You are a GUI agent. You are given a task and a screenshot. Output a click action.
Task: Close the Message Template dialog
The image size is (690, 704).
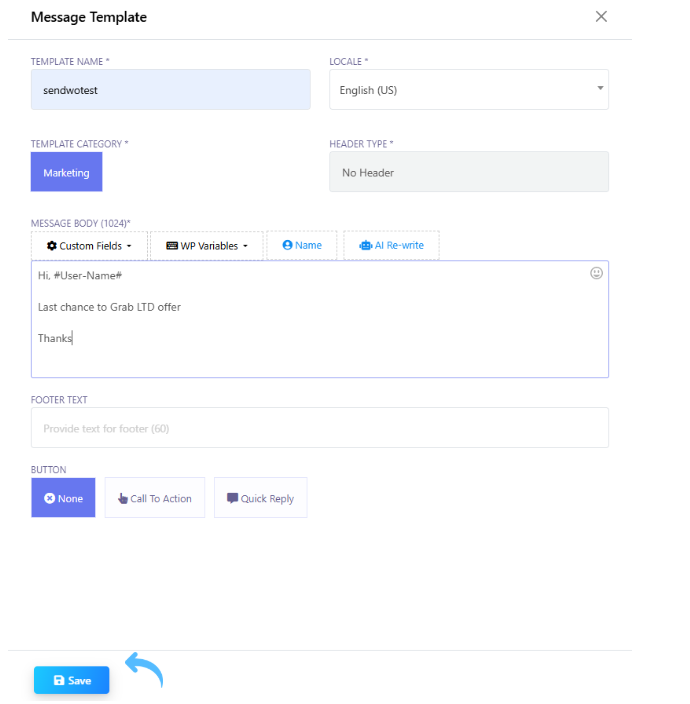tap(601, 17)
